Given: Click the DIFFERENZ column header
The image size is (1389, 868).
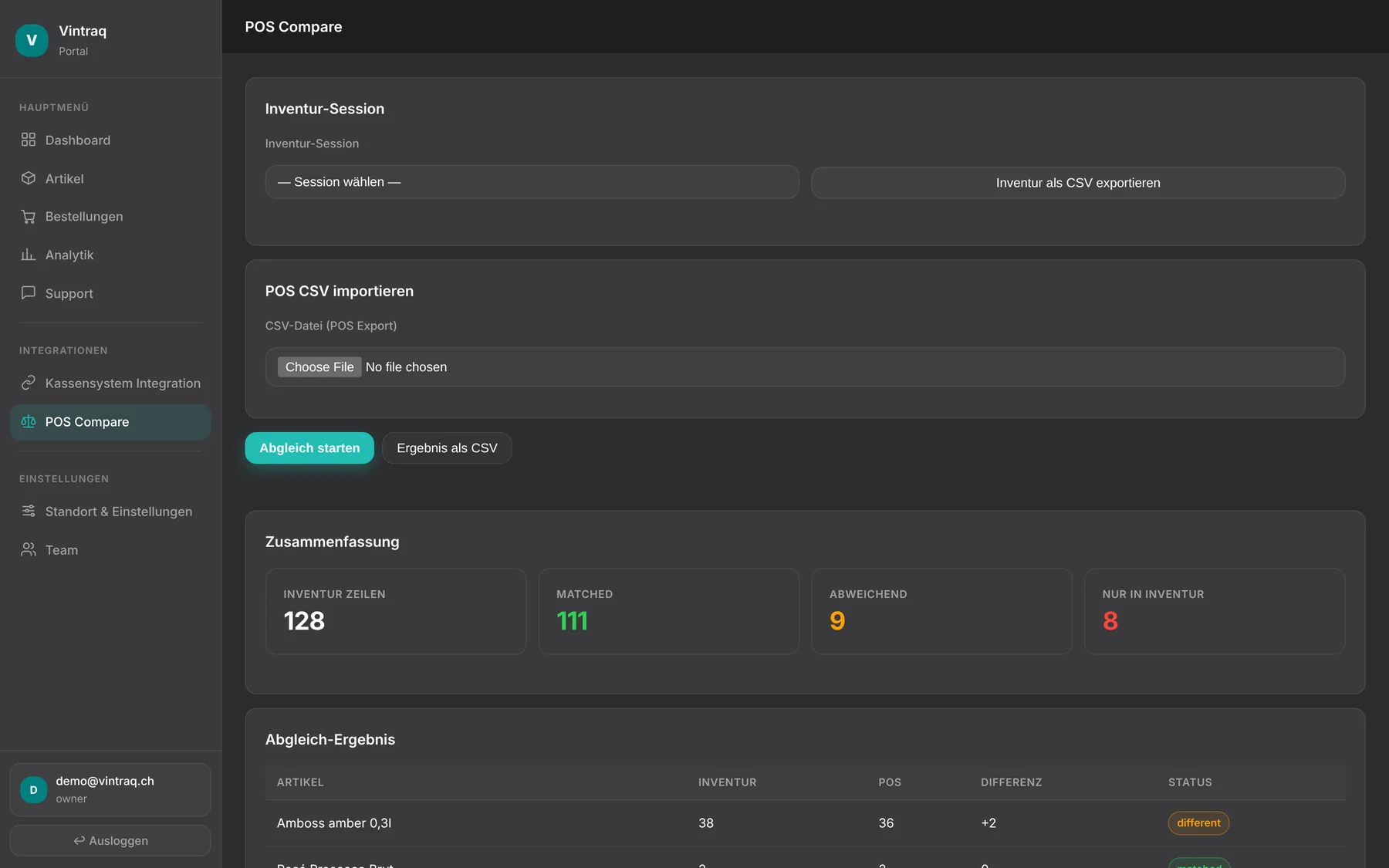Looking at the screenshot, I should pyautogui.click(x=1011, y=782).
